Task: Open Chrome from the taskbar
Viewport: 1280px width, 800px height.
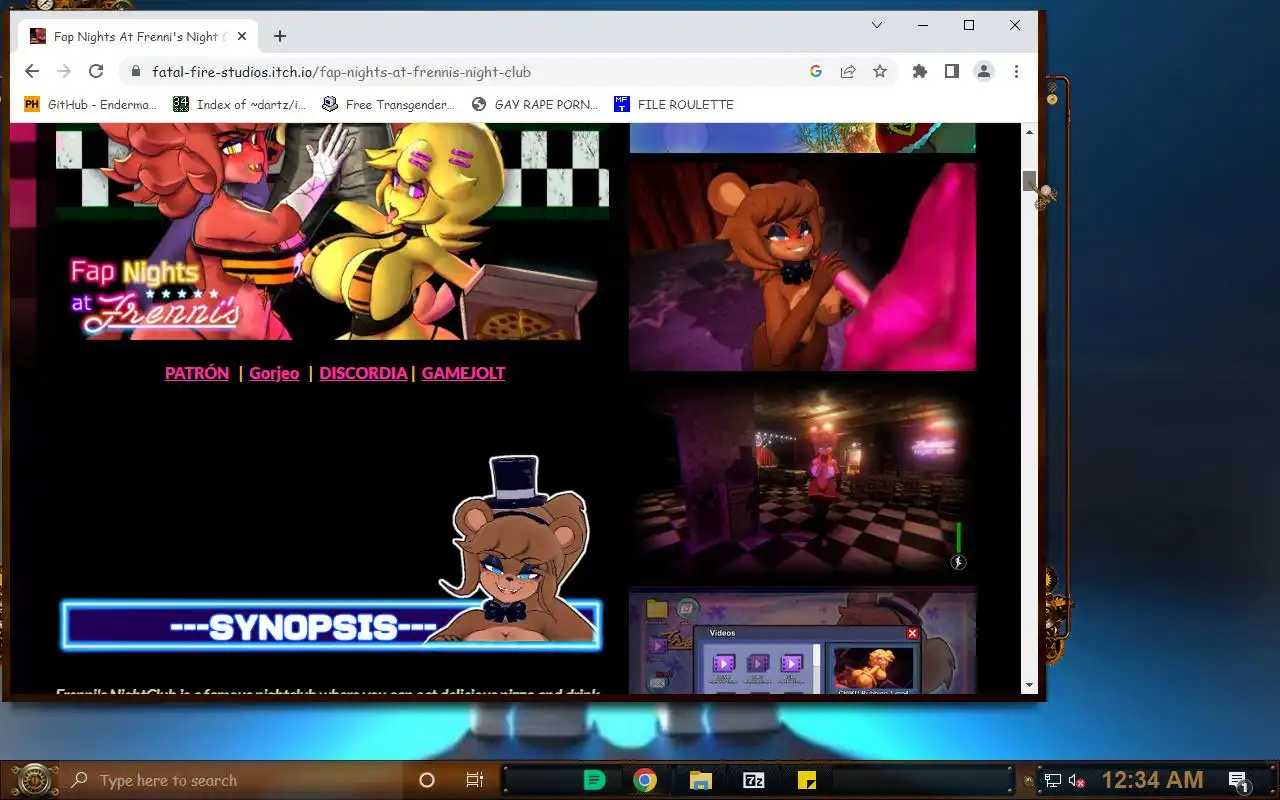Action: 645,780
